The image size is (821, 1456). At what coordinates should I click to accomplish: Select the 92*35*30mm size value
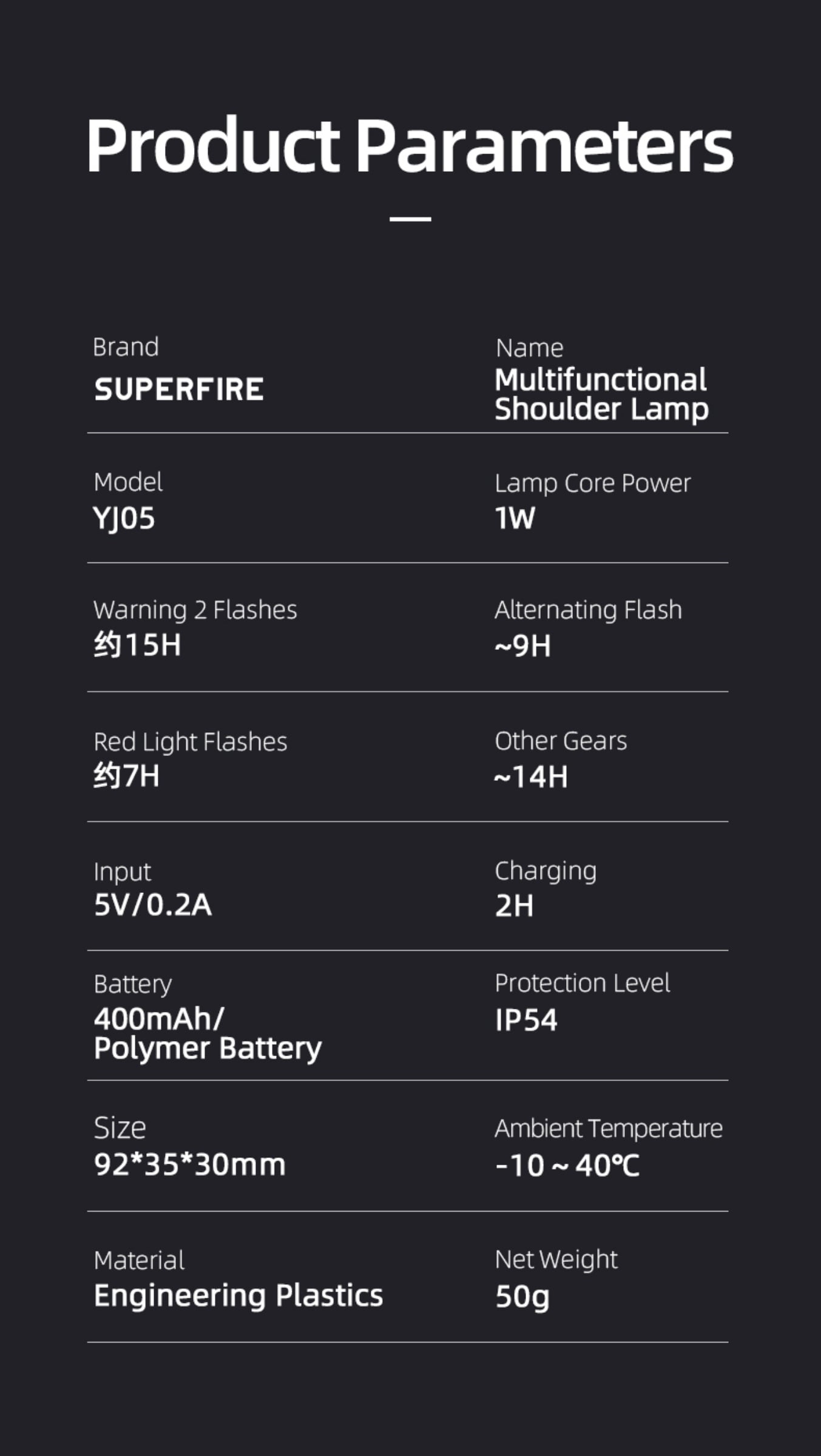coord(189,1165)
